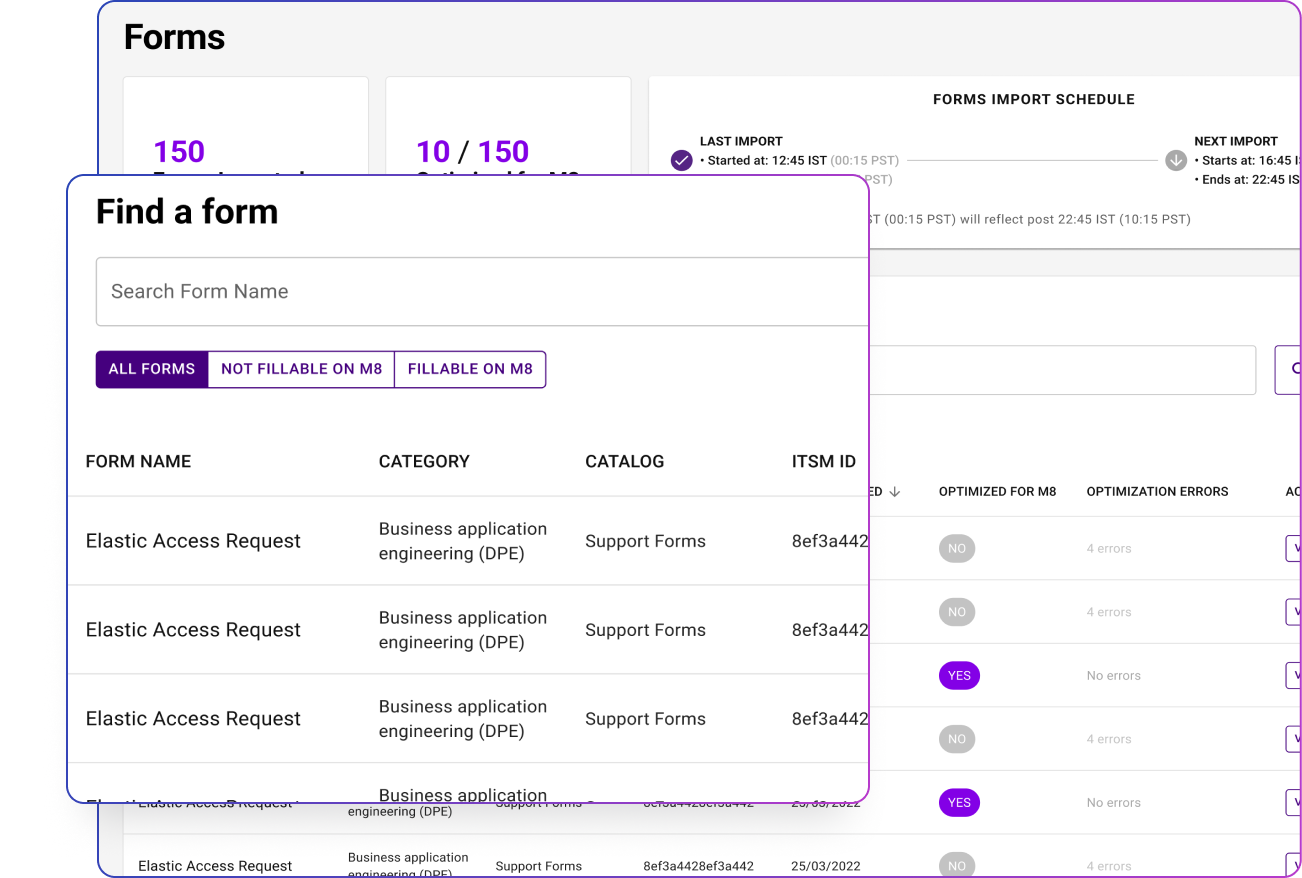This screenshot has height=878, width=1302.
Task: Switch to NOT FILLABLE ON M8 tab
Action: (301, 369)
